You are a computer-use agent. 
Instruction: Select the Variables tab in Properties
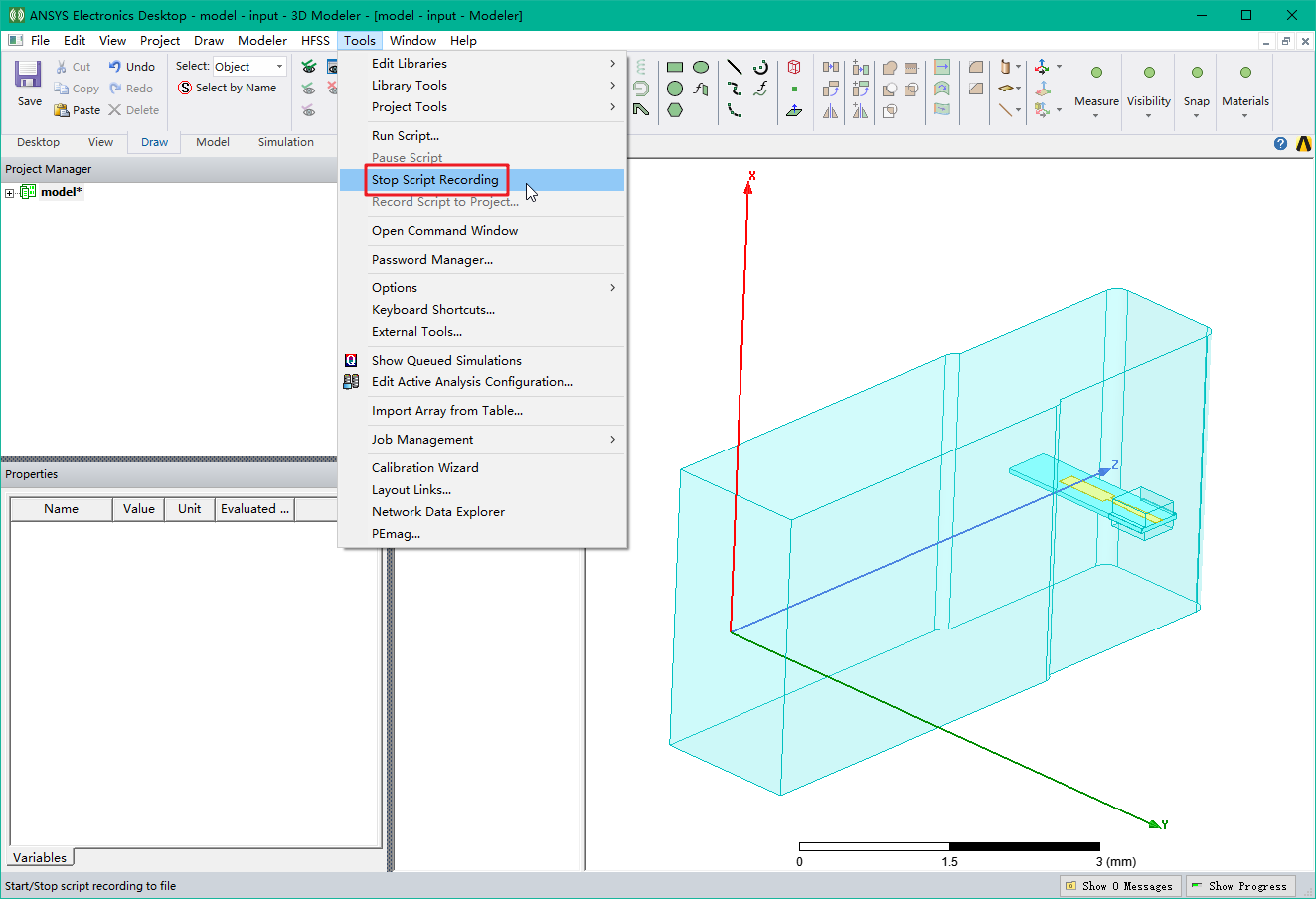click(x=40, y=858)
